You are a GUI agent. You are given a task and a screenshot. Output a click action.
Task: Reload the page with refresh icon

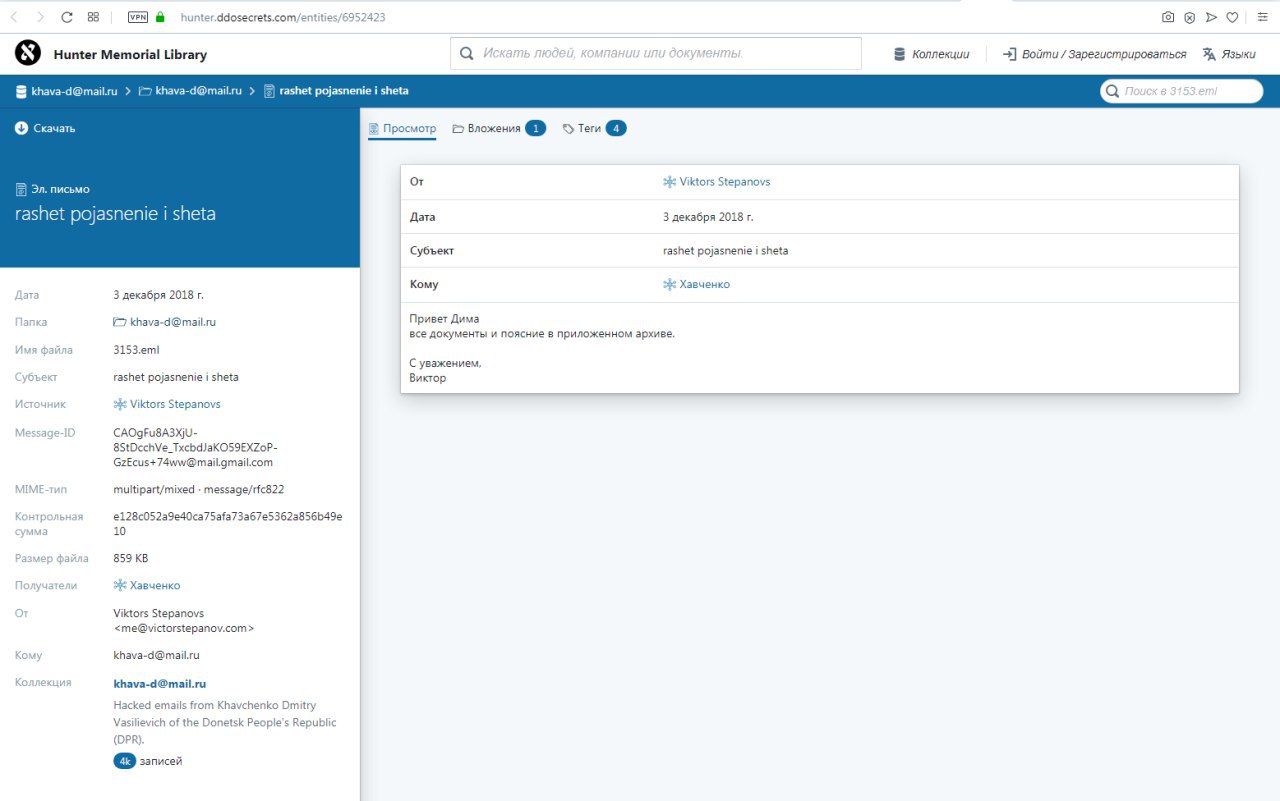tap(67, 17)
